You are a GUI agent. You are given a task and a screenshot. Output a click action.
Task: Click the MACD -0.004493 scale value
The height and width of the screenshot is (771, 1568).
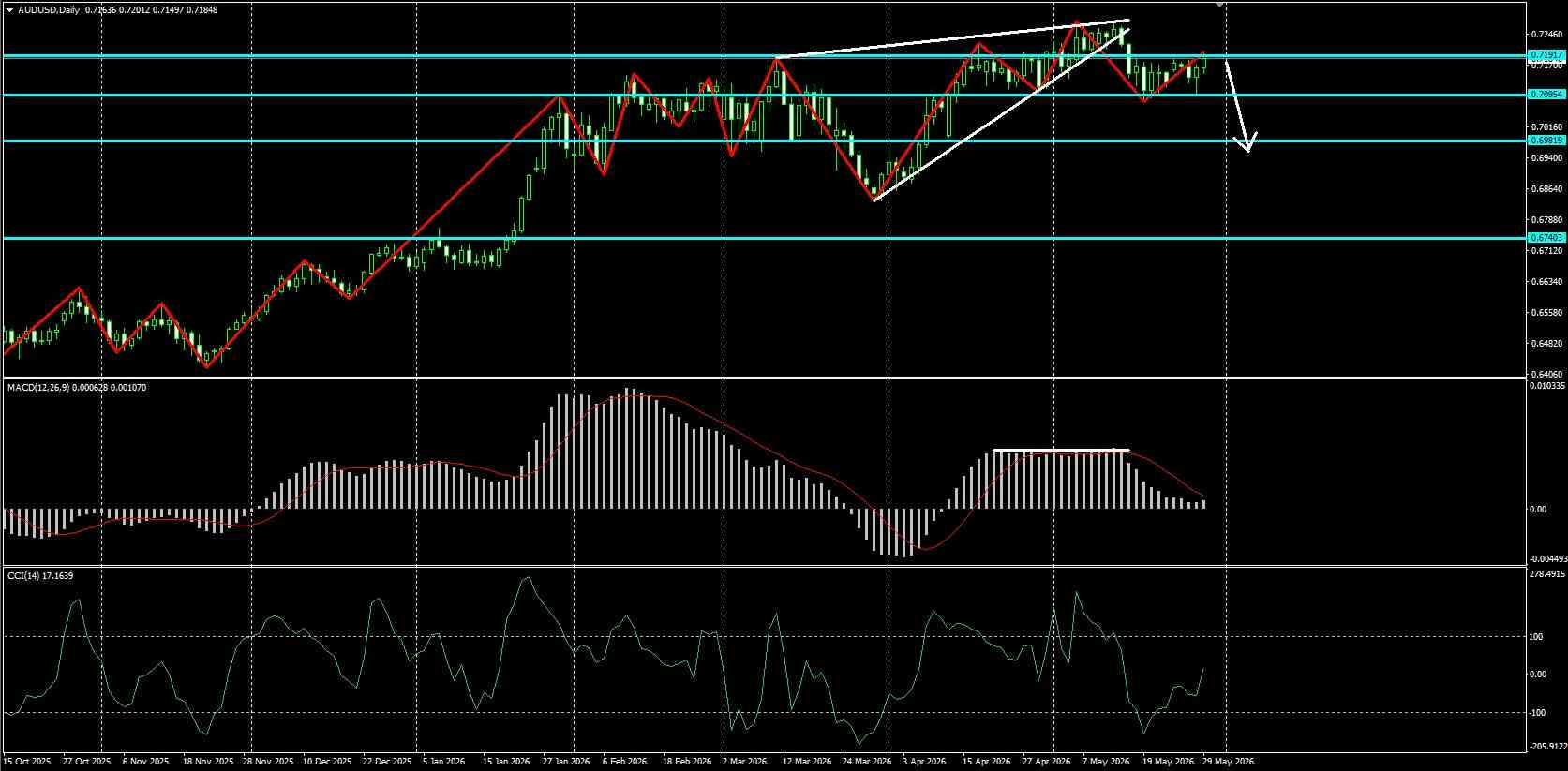click(1546, 559)
